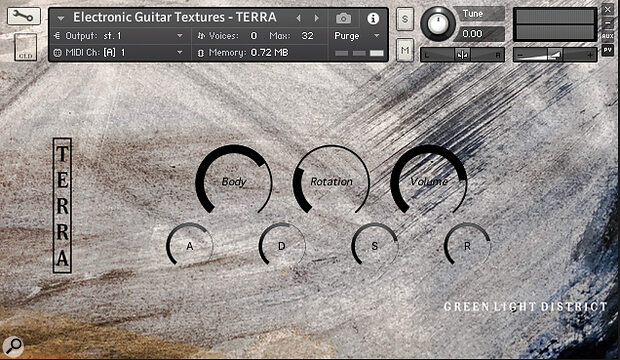Click the Body knob
This screenshot has width=620, height=360.
tap(234, 181)
